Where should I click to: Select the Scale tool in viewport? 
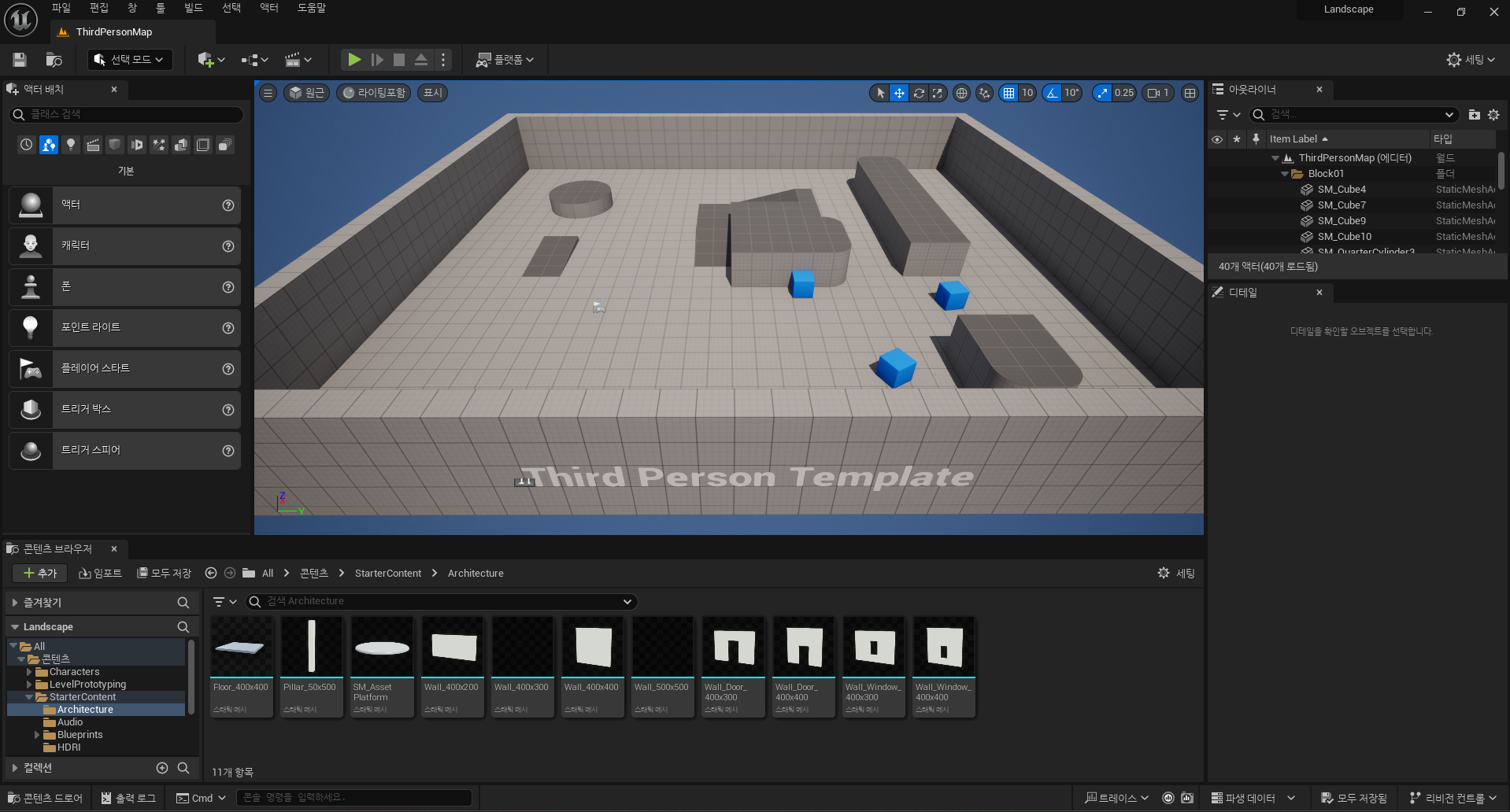coord(937,93)
